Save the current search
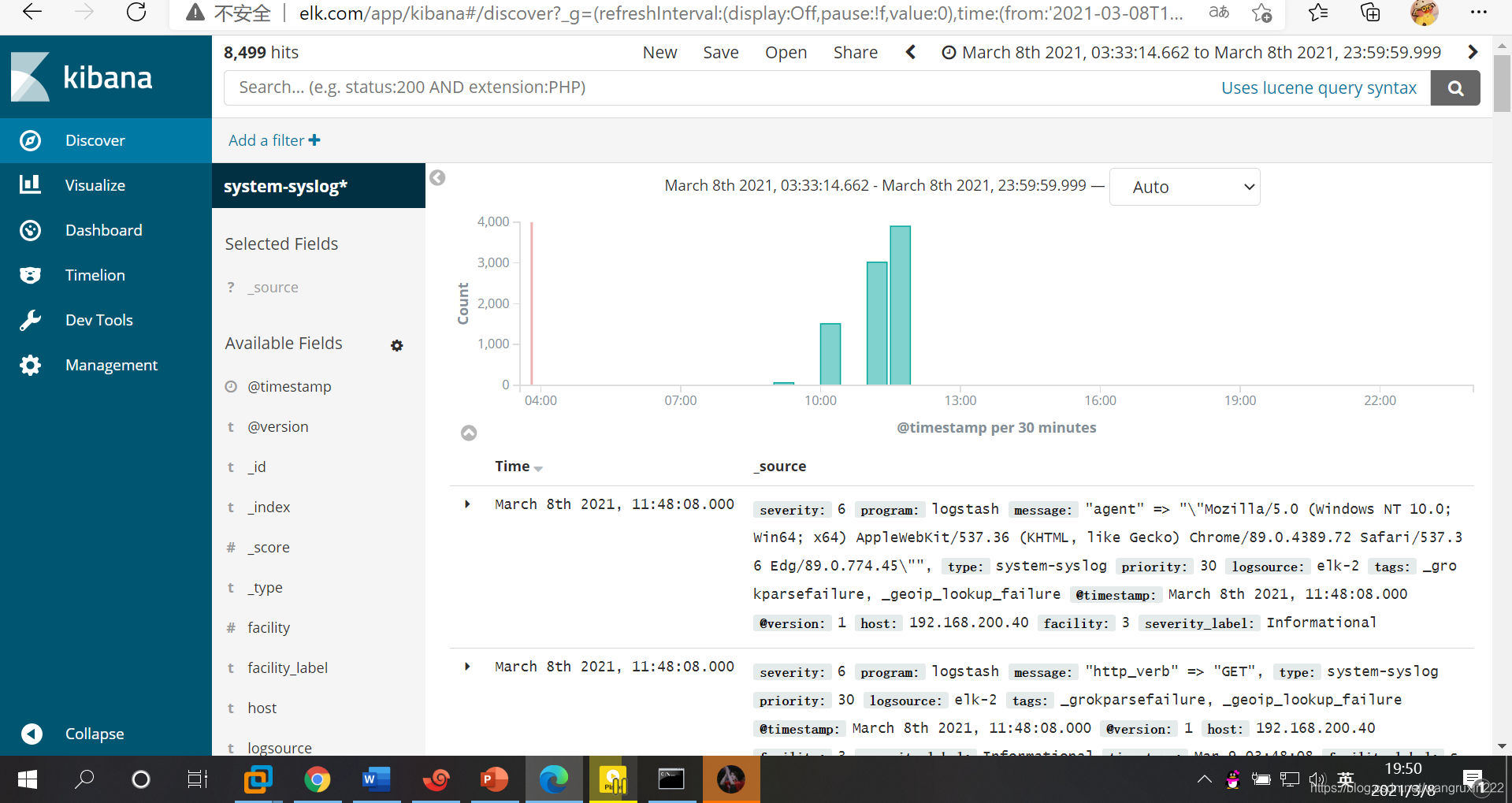Viewport: 1512px width, 803px height. click(x=721, y=52)
